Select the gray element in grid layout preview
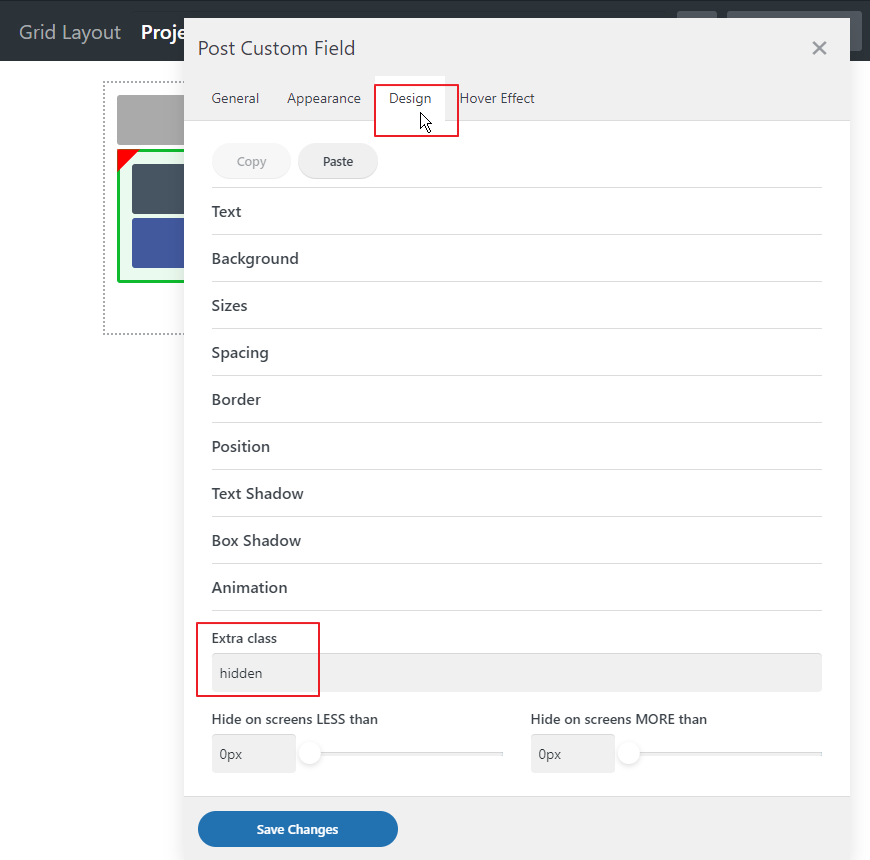 [150, 120]
